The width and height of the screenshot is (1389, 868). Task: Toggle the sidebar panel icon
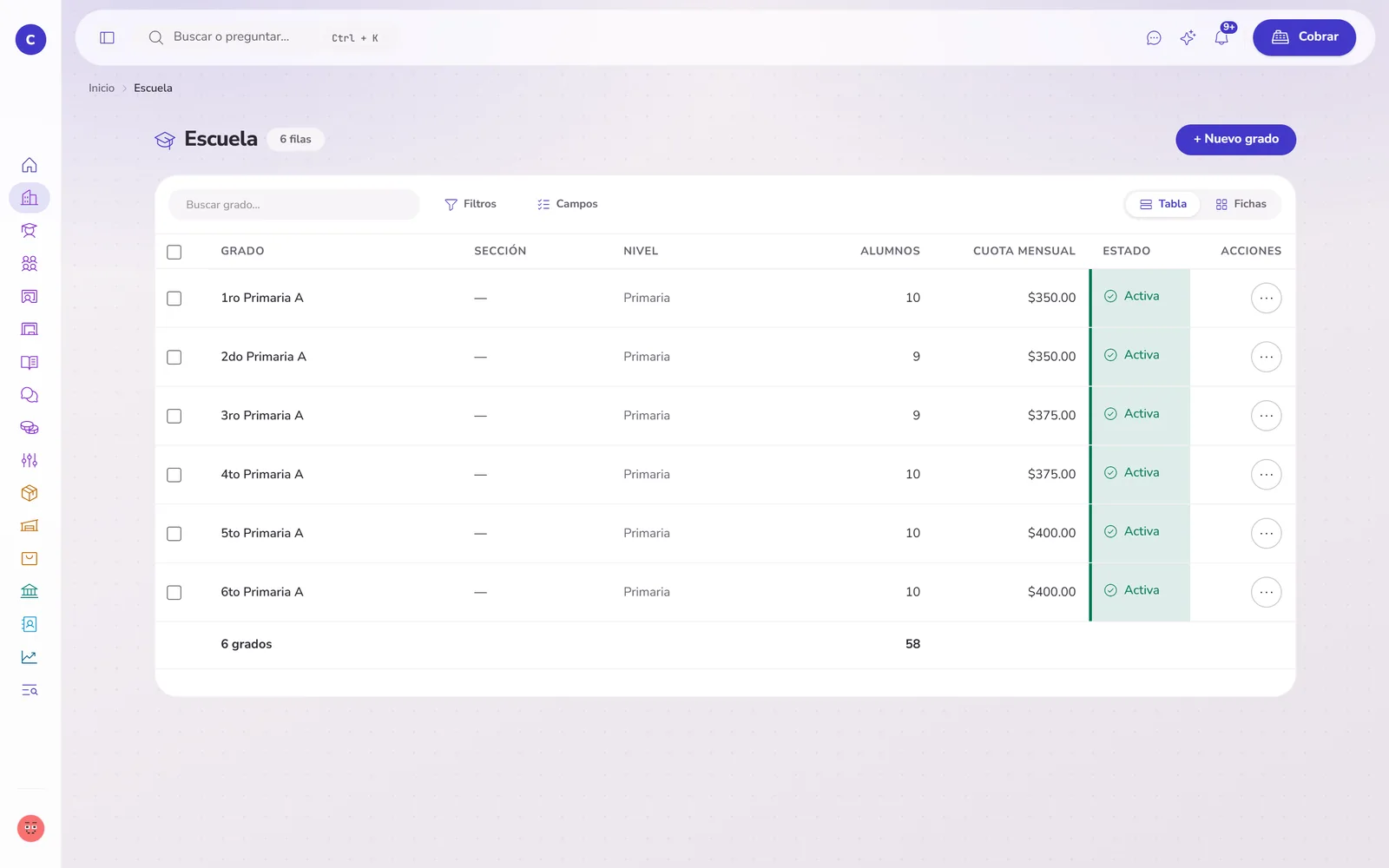107,37
